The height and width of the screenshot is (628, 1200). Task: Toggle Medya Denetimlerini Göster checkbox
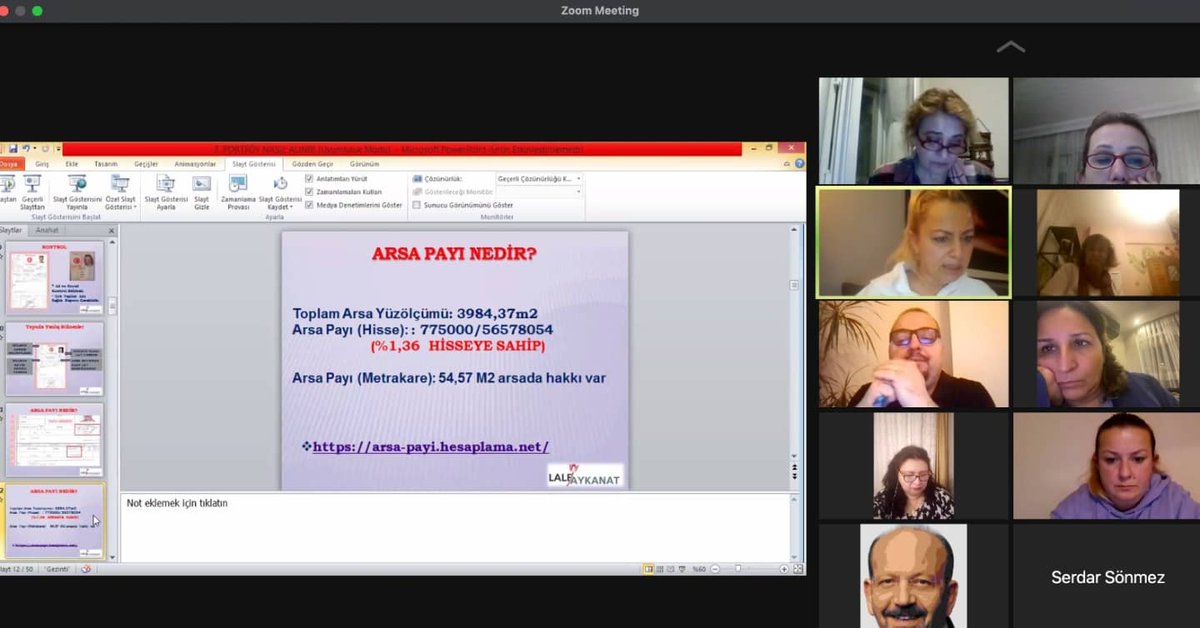pyautogui.click(x=309, y=204)
